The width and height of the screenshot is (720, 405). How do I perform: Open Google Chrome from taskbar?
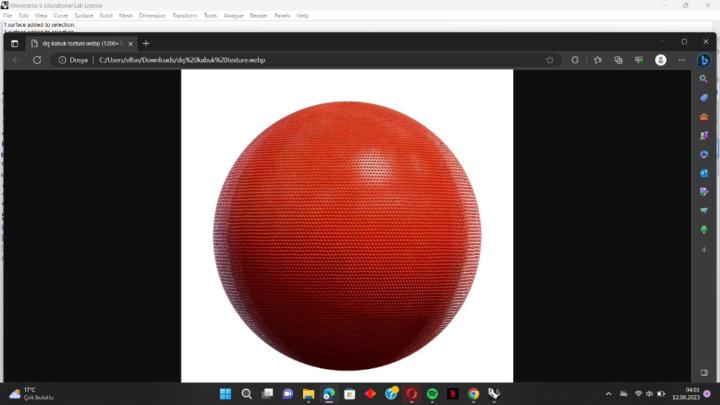click(x=473, y=394)
